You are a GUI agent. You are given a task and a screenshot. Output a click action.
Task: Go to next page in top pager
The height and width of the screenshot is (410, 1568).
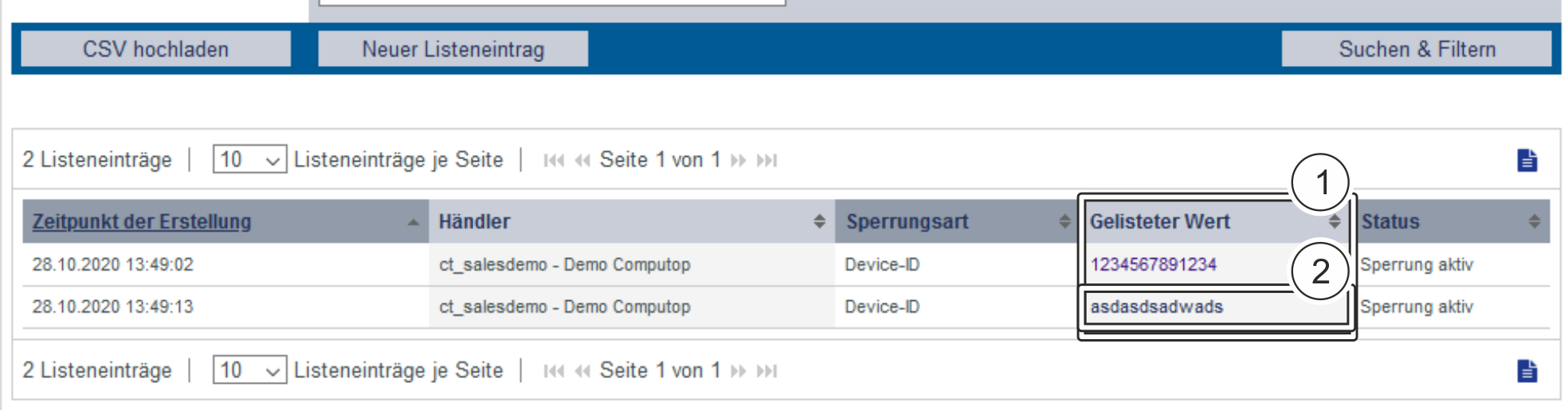pos(739,161)
